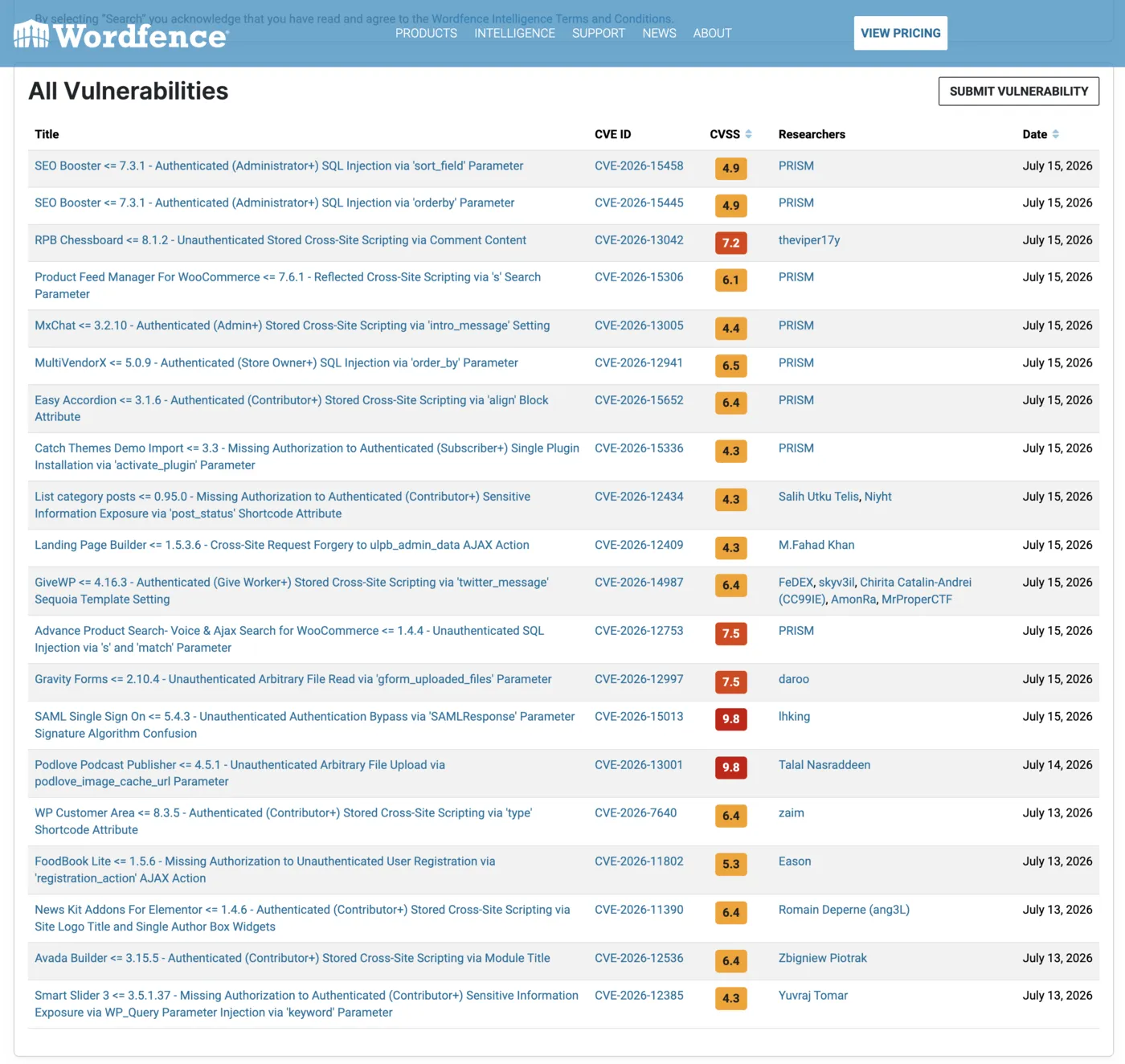This screenshot has width=1125, height=1064.
Task: Click the Title column header
Action: (x=47, y=134)
